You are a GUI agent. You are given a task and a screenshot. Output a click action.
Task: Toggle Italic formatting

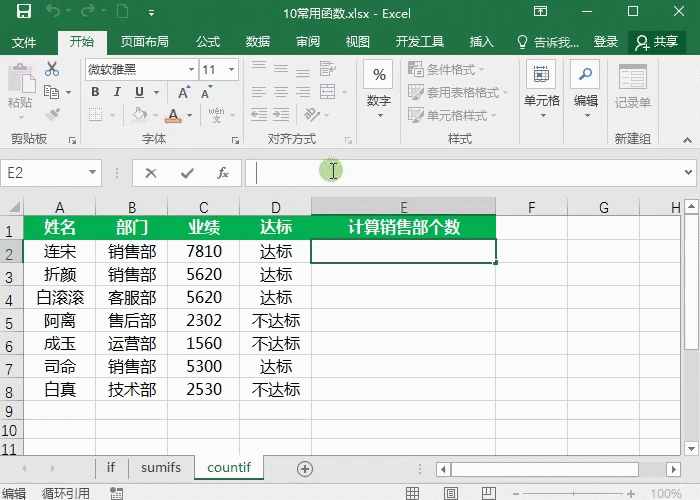coord(117,92)
